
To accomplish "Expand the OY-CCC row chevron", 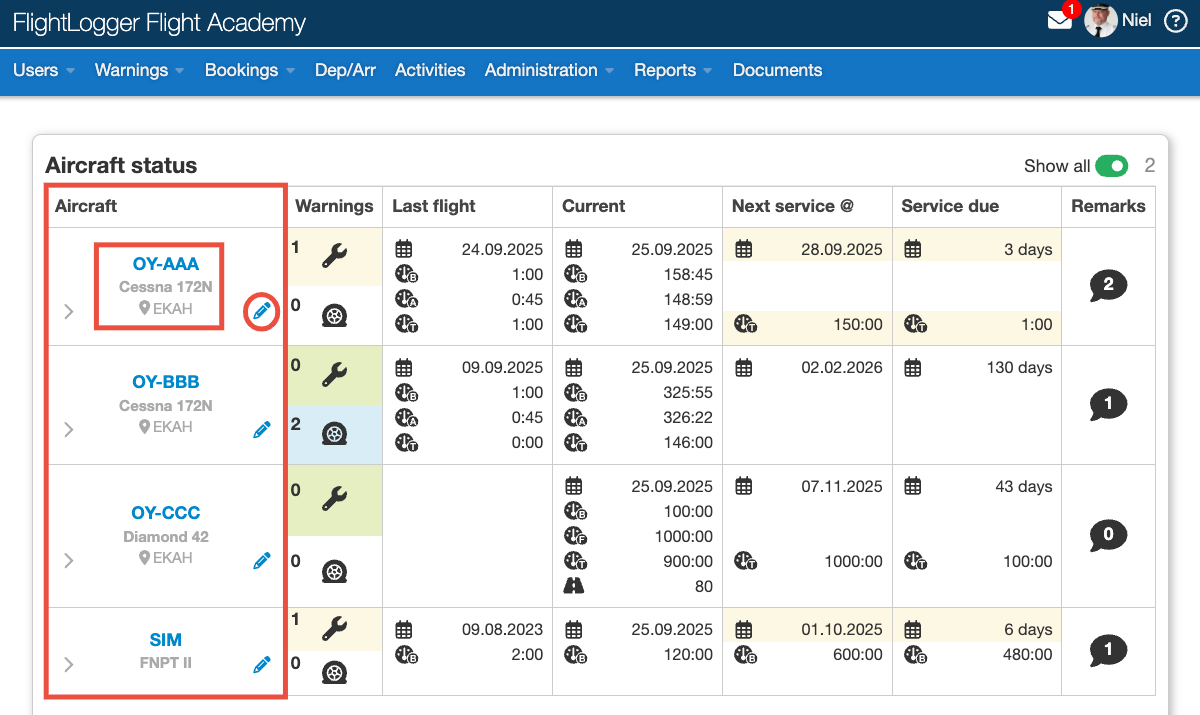I will [68, 560].
